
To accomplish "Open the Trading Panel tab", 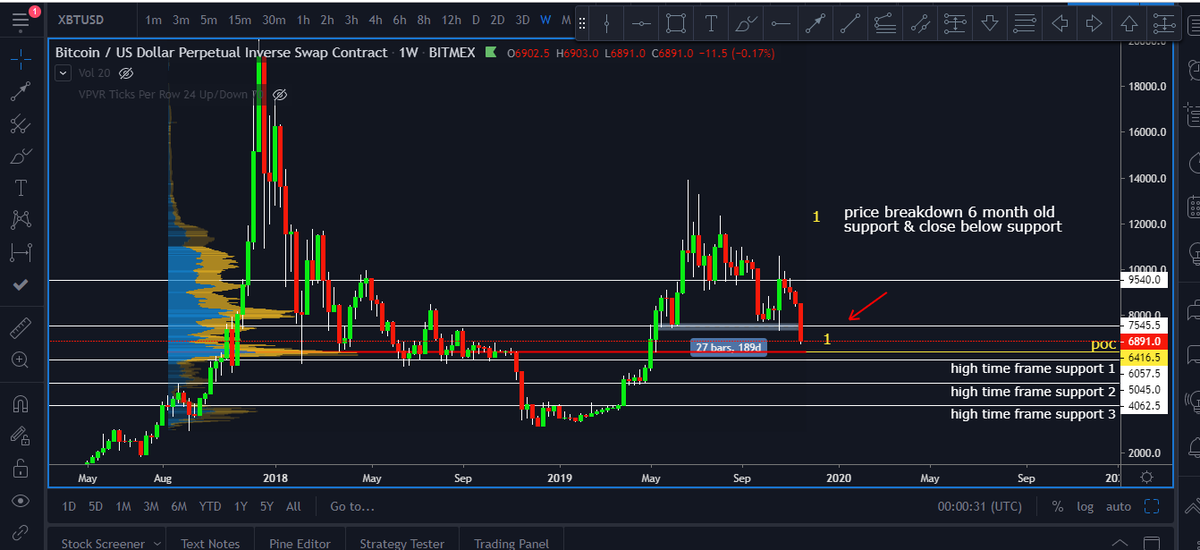I will pyautogui.click(x=511, y=543).
